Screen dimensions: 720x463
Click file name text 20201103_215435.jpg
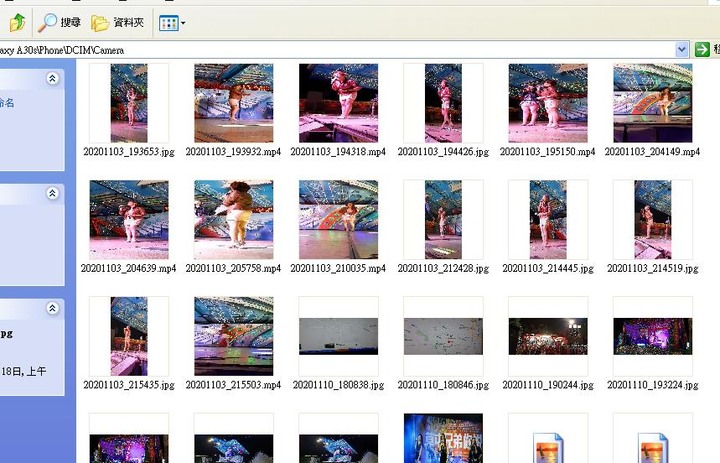[129, 385]
